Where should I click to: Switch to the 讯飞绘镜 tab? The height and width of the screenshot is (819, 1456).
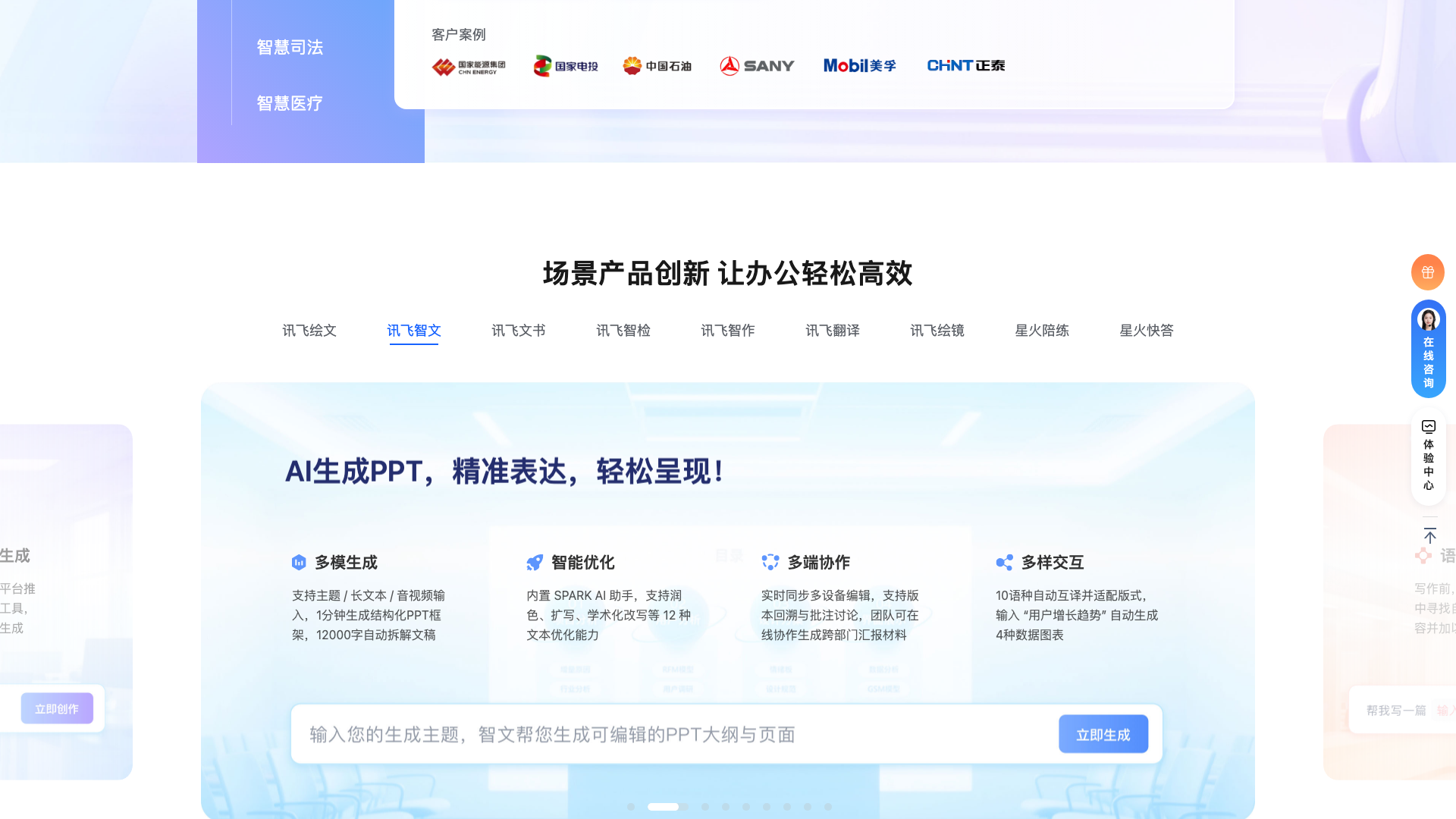pos(937,331)
